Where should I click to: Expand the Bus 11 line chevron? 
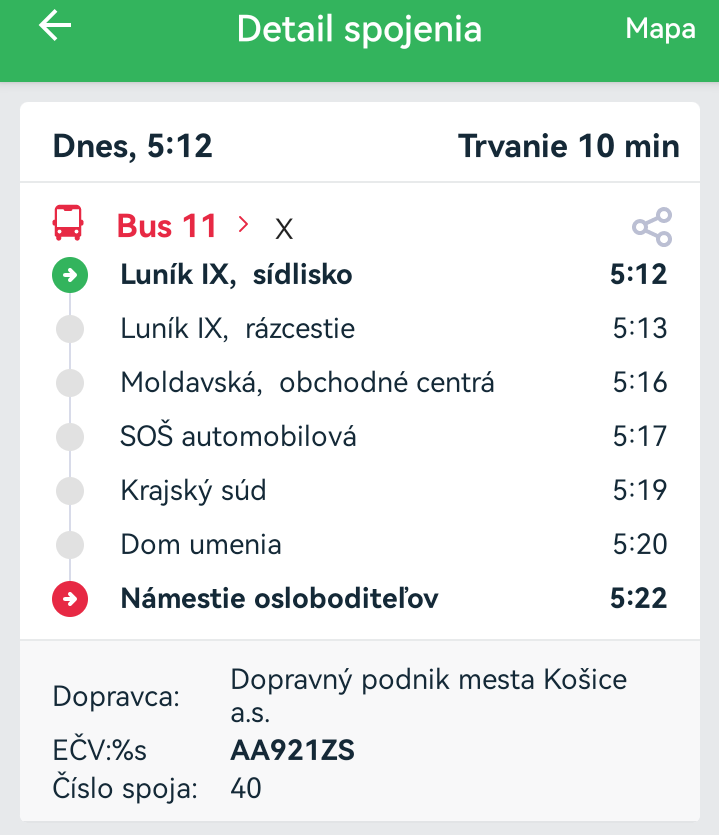click(243, 225)
